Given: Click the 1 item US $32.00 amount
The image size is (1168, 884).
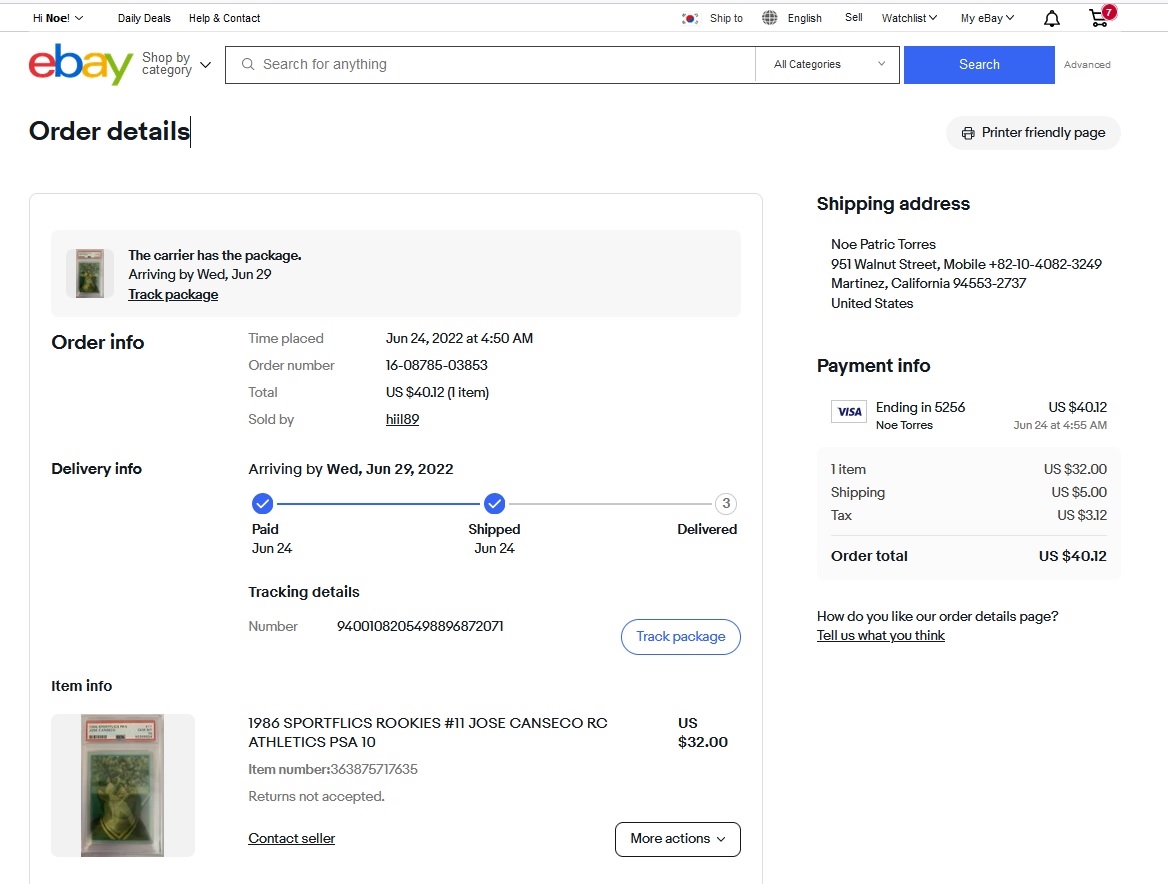Looking at the screenshot, I should pos(1075,469).
